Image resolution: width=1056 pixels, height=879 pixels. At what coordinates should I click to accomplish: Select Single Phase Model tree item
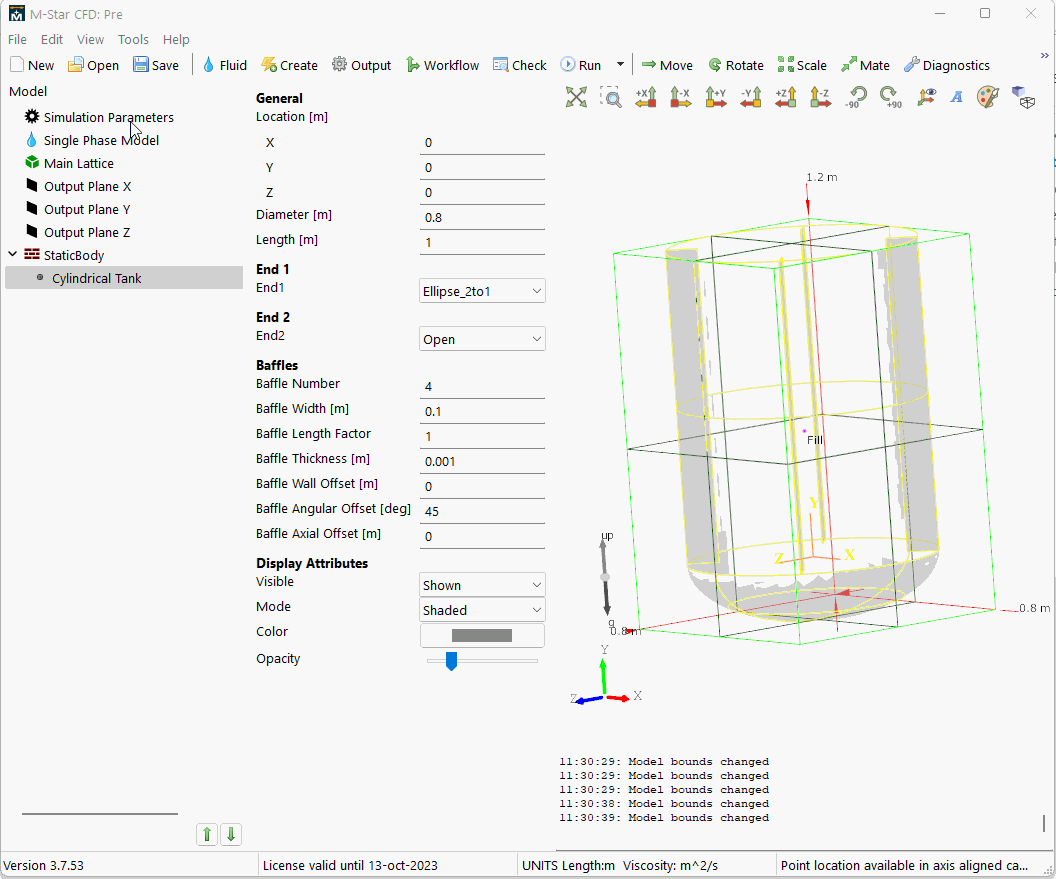click(x=101, y=140)
